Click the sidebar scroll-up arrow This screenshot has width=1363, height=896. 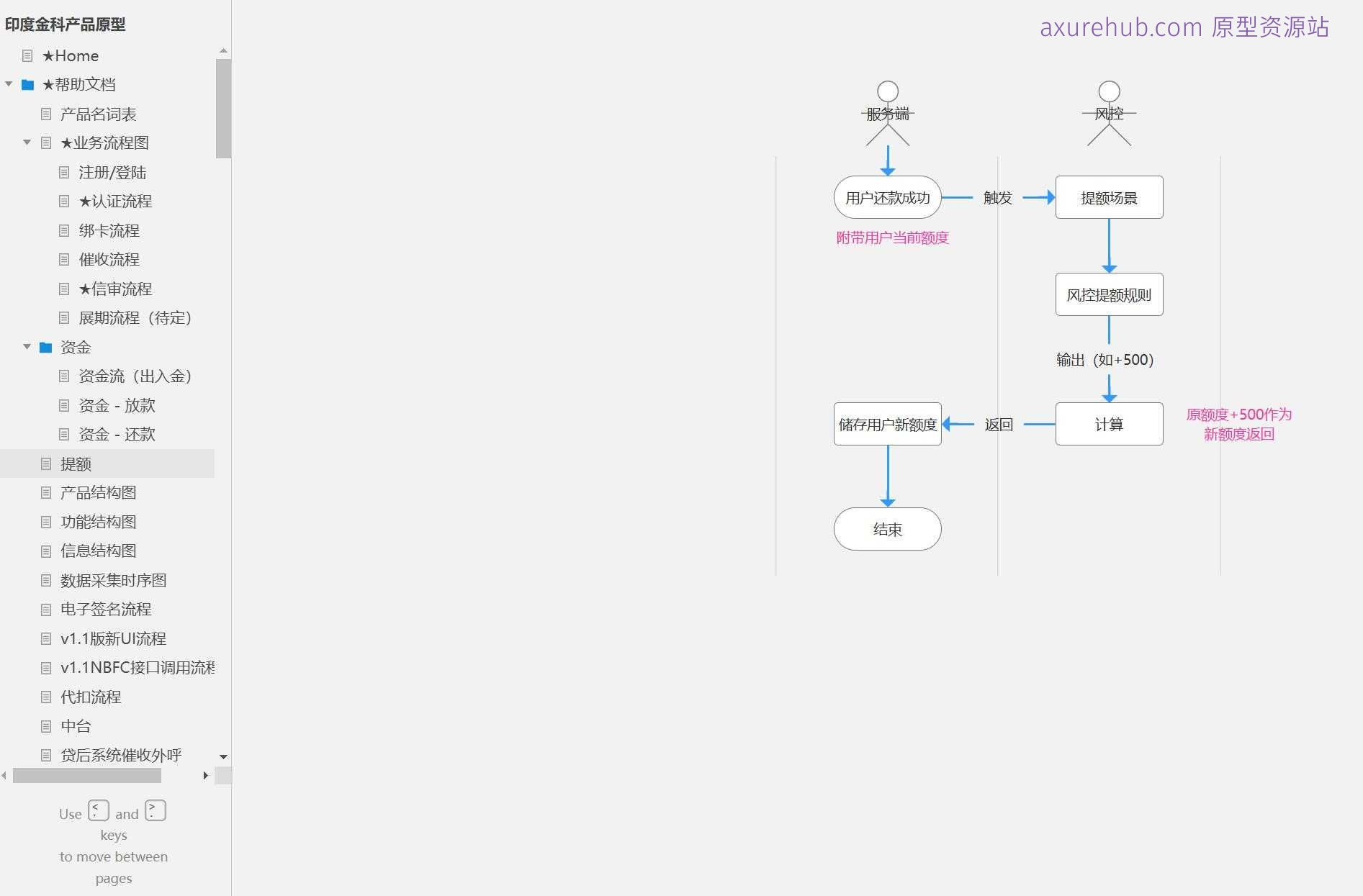223,50
